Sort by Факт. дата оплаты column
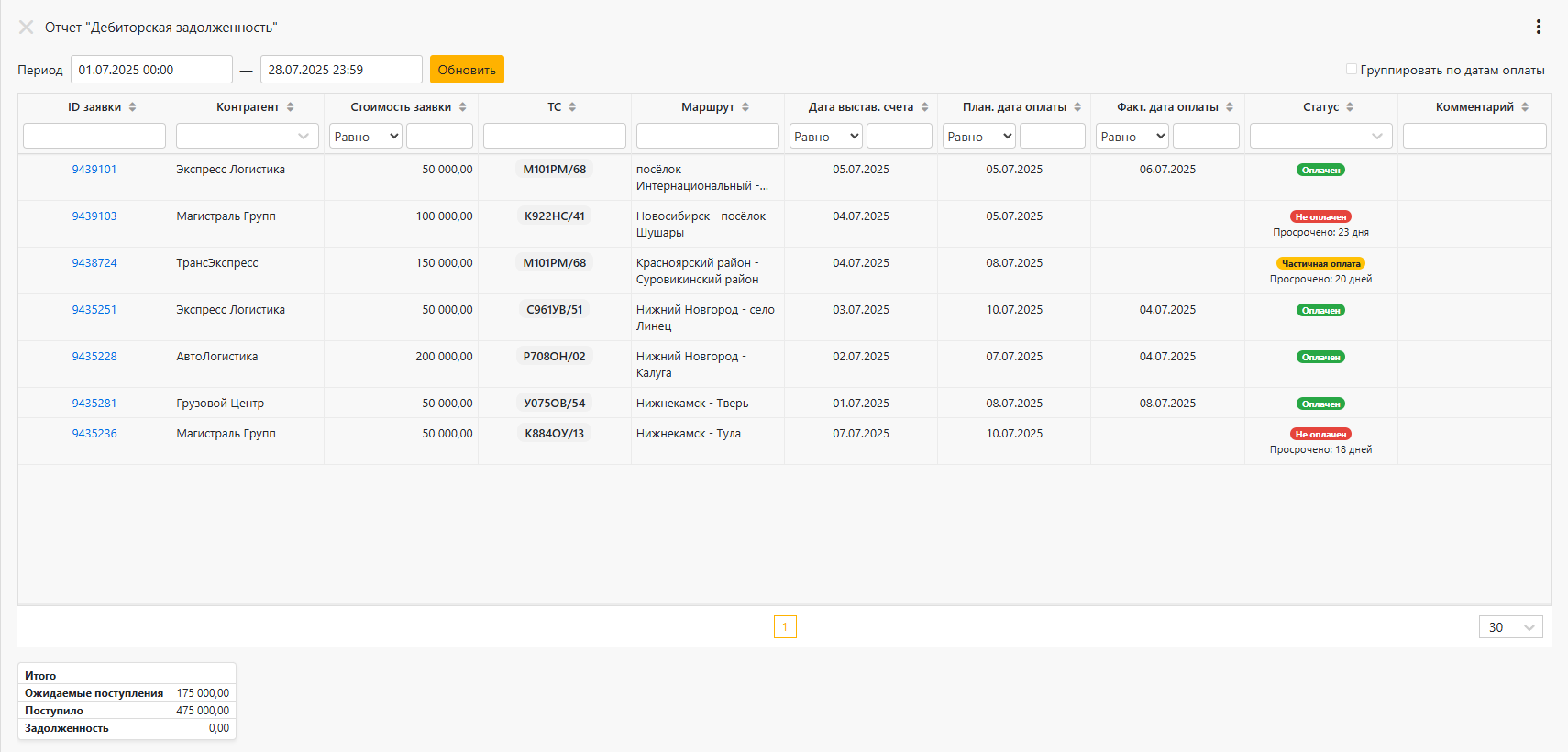Screen dimensions: 1568x752 (1230, 107)
